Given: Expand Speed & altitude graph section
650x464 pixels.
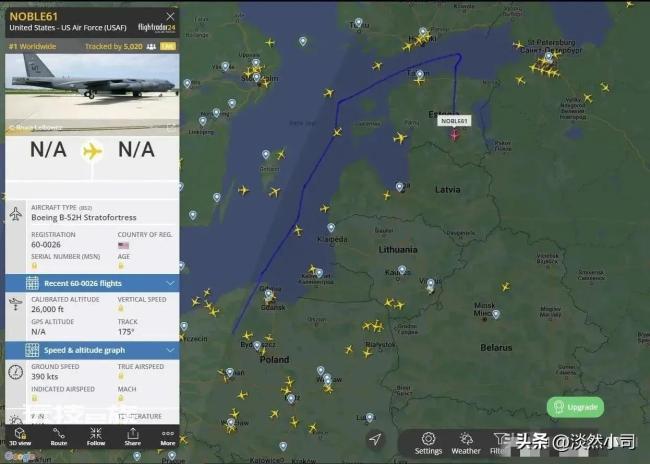Looking at the screenshot, I should [92, 350].
